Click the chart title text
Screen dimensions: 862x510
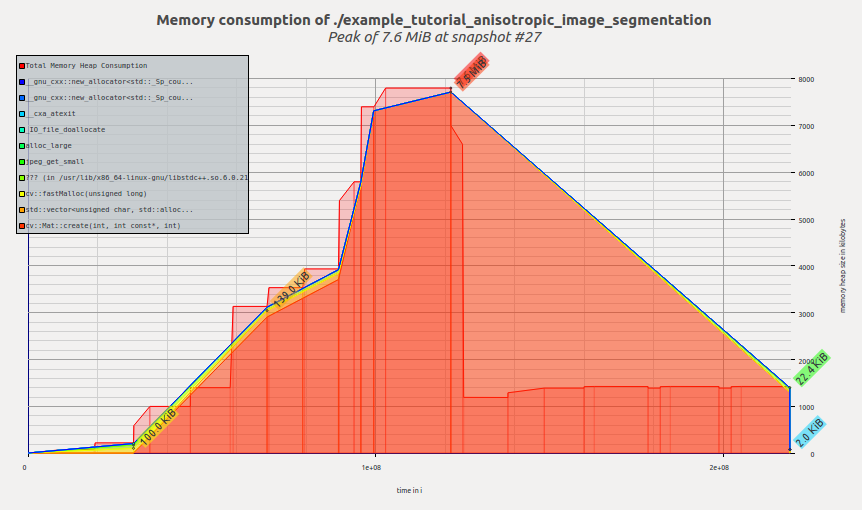(x=434, y=20)
